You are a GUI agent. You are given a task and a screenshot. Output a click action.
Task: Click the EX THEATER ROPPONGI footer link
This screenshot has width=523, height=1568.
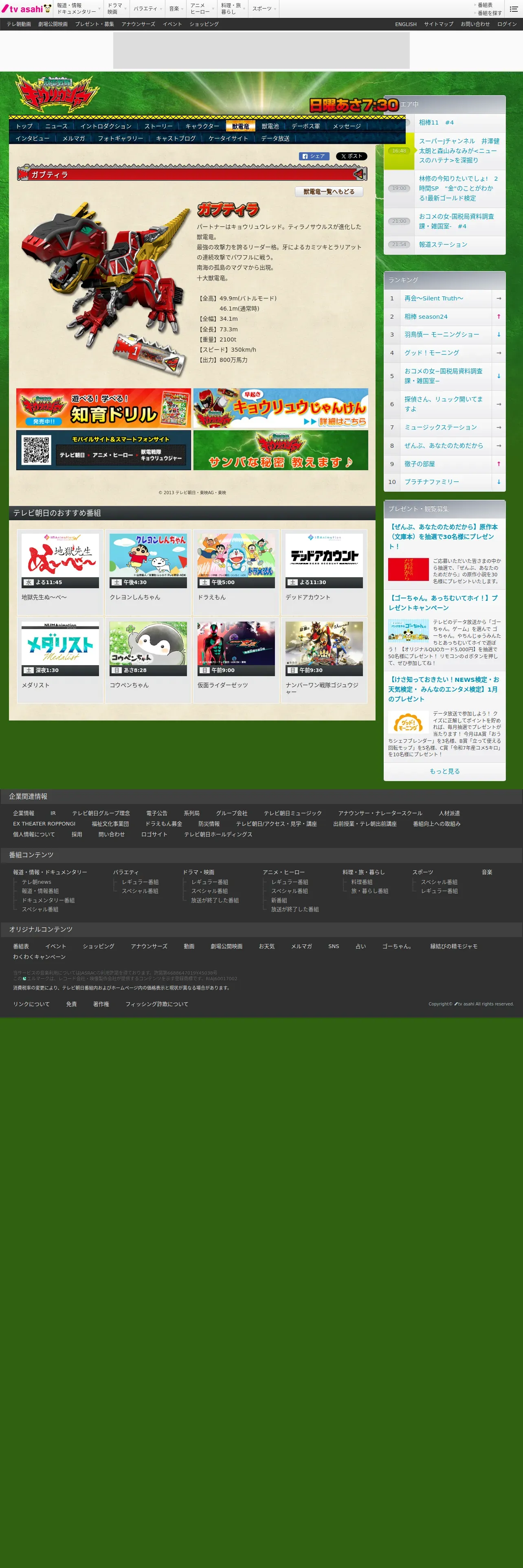[x=44, y=823]
